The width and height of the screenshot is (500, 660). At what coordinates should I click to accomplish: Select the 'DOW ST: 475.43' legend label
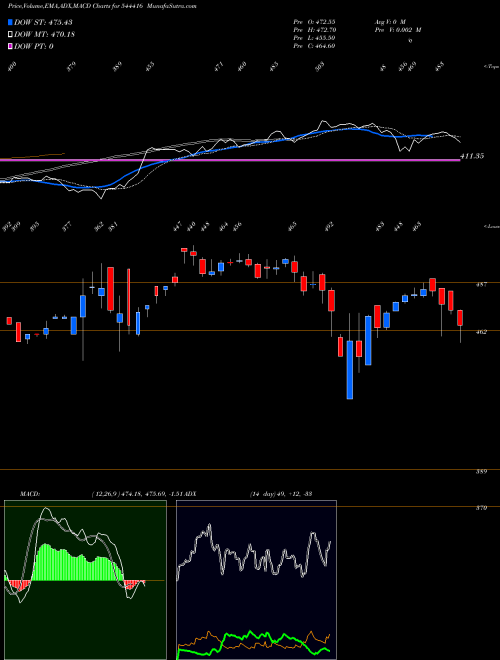(44, 22)
